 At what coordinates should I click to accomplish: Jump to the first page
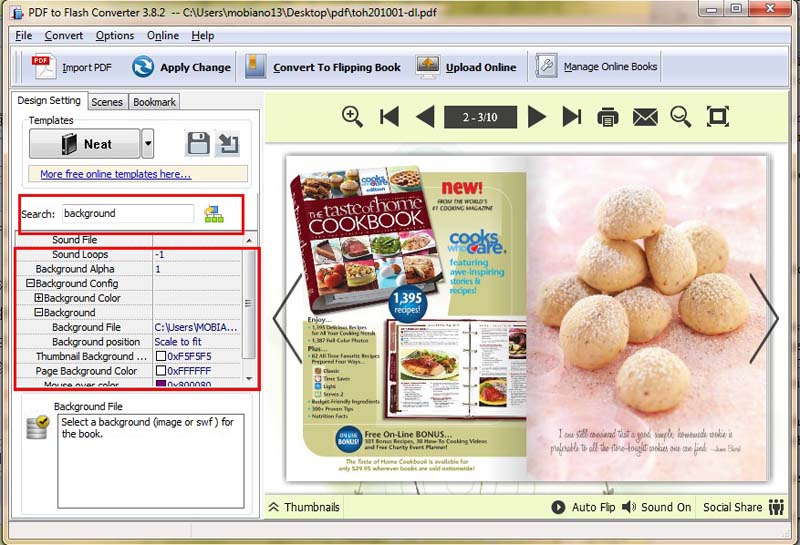pyautogui.click(x=389, y=116)
